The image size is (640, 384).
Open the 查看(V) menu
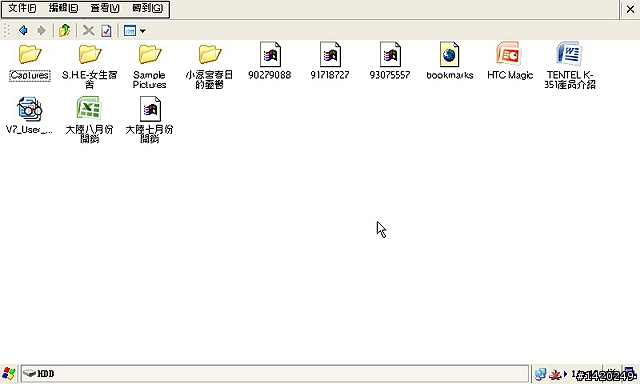click(105, 8)
